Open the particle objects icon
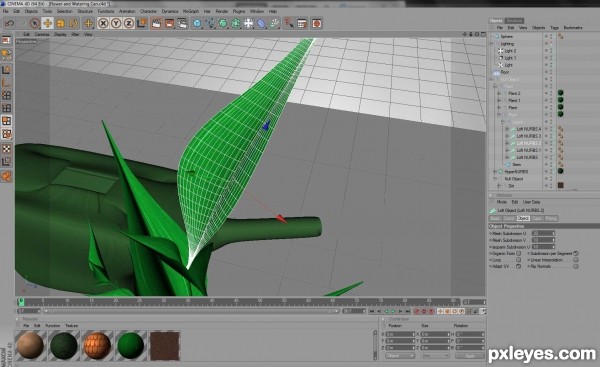The width and height of the screenshot is (600, 367). coord(274,23)
